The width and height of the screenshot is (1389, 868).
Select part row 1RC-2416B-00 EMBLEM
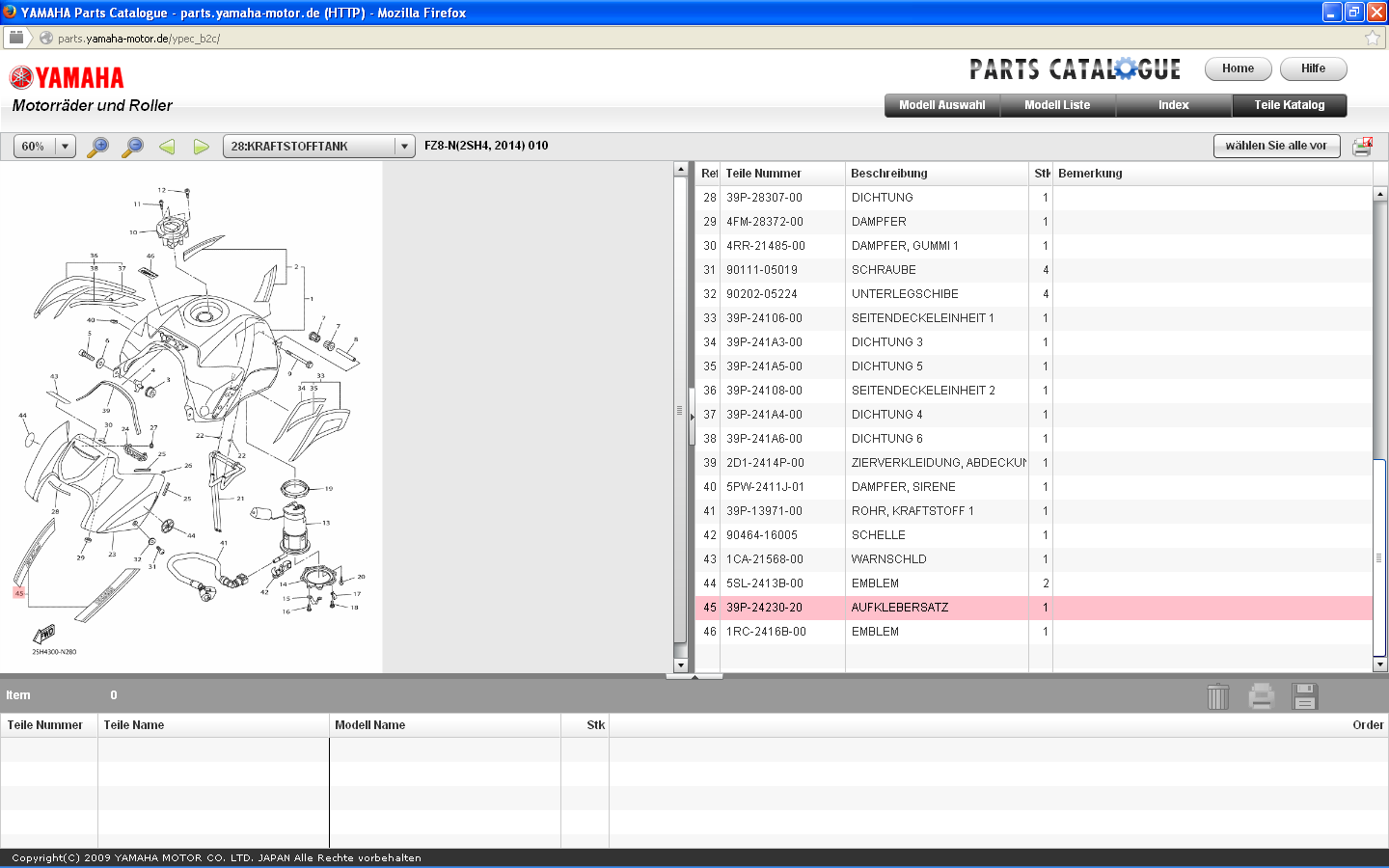[1033, 632]
